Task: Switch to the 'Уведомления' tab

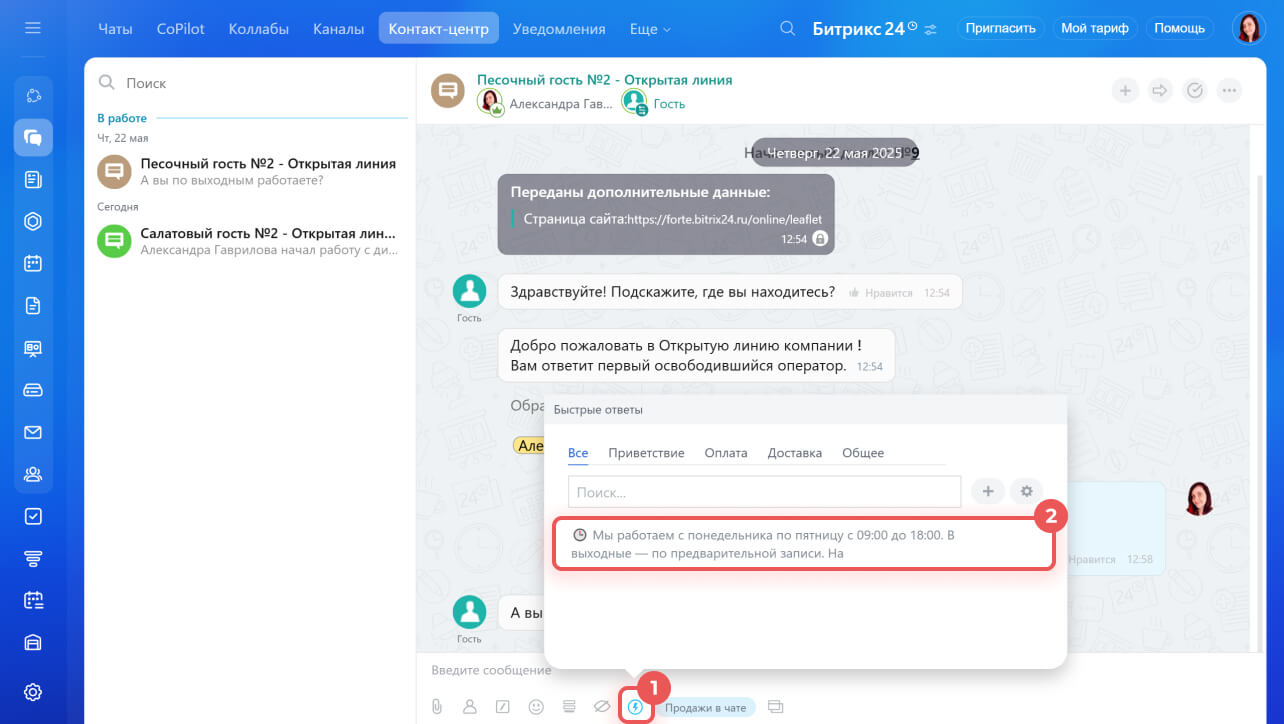Action: (559, 29)
